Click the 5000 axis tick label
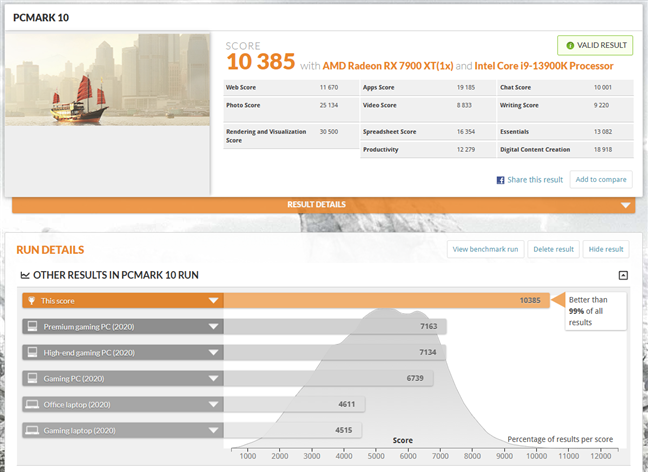This screenshot has width=648, height=472. (376, 456)
